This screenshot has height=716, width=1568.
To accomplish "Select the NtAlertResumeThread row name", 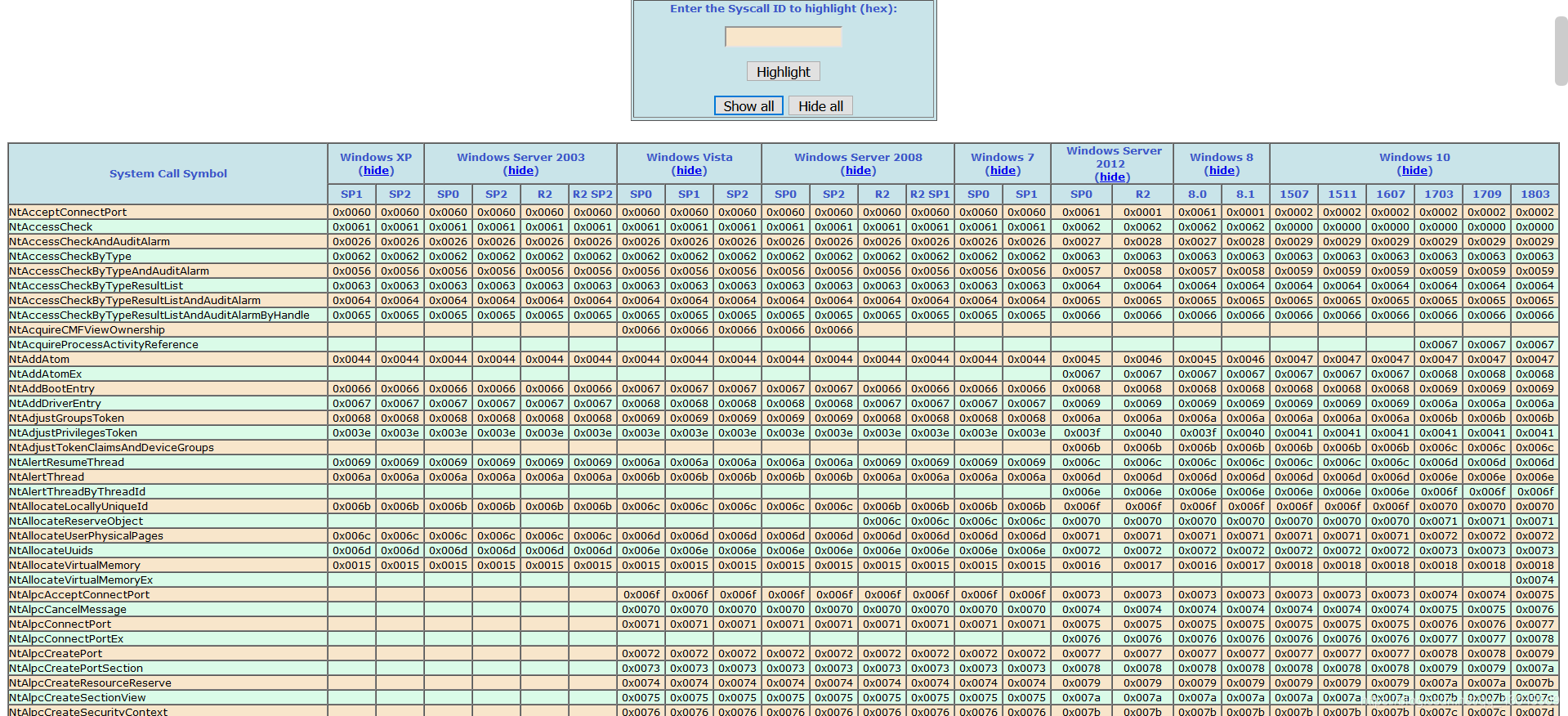I will click(x=66, y=463).
